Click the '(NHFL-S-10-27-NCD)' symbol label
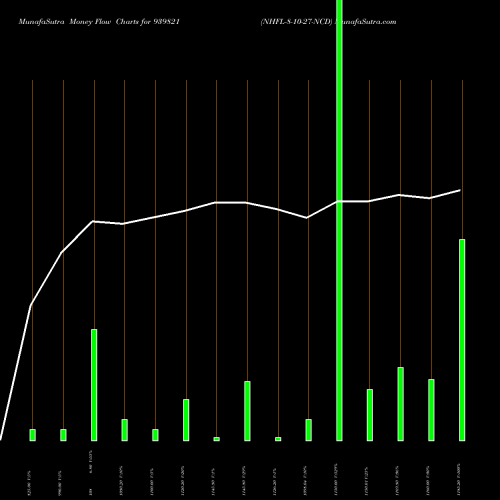Image resolution: width=500 pixels, height=500 pixels. point(297,22)
